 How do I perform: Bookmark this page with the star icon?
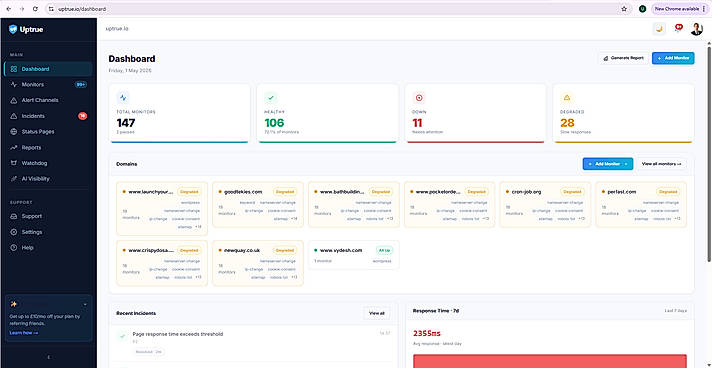(624, 9)
